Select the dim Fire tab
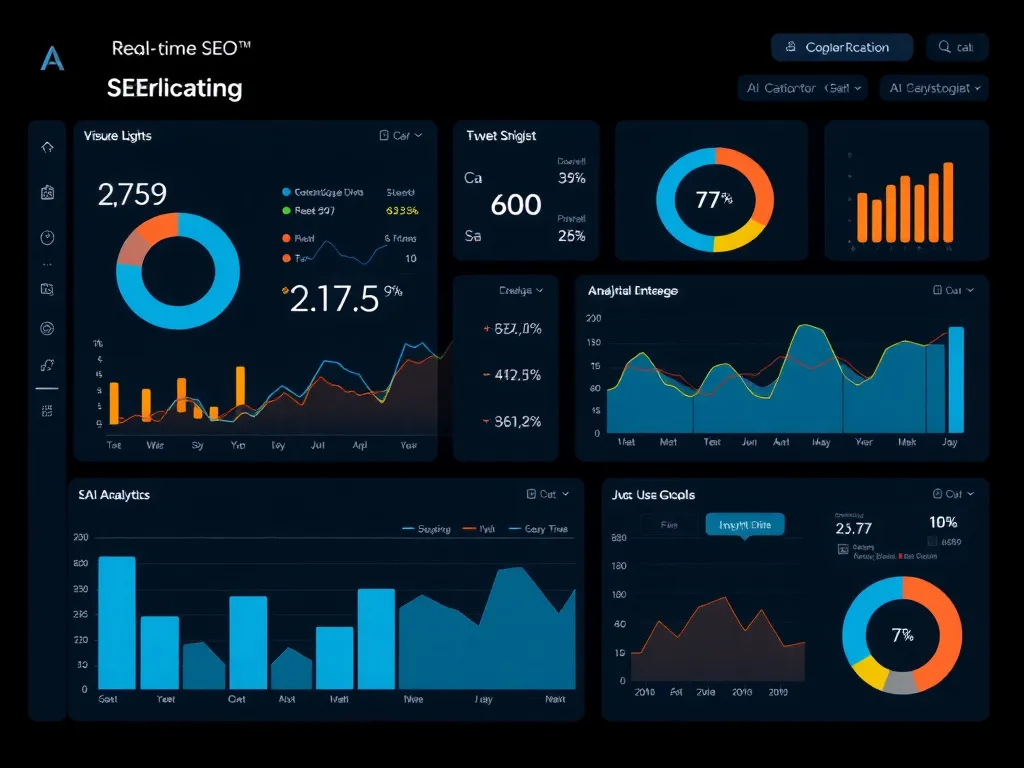The image size is (1024, 768). (x=669, y=524)
